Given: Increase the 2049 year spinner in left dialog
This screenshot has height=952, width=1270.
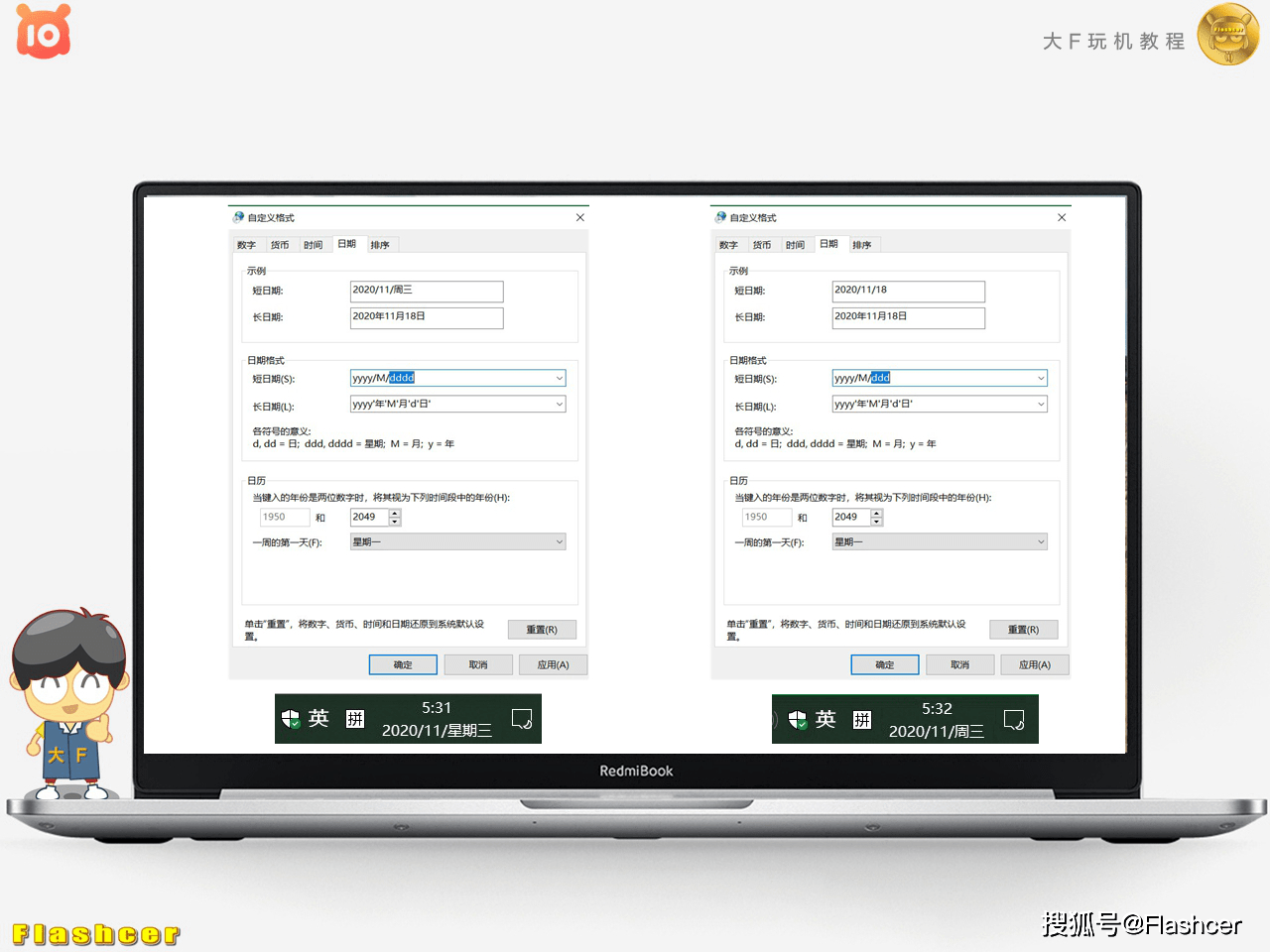Looking at the screenshot, I should click(395, 513).
